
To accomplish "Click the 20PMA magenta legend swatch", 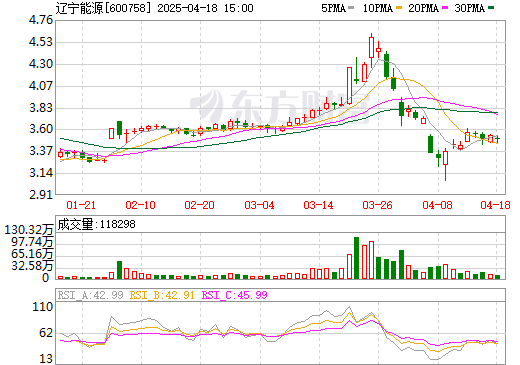I will [x=445, y=8].
